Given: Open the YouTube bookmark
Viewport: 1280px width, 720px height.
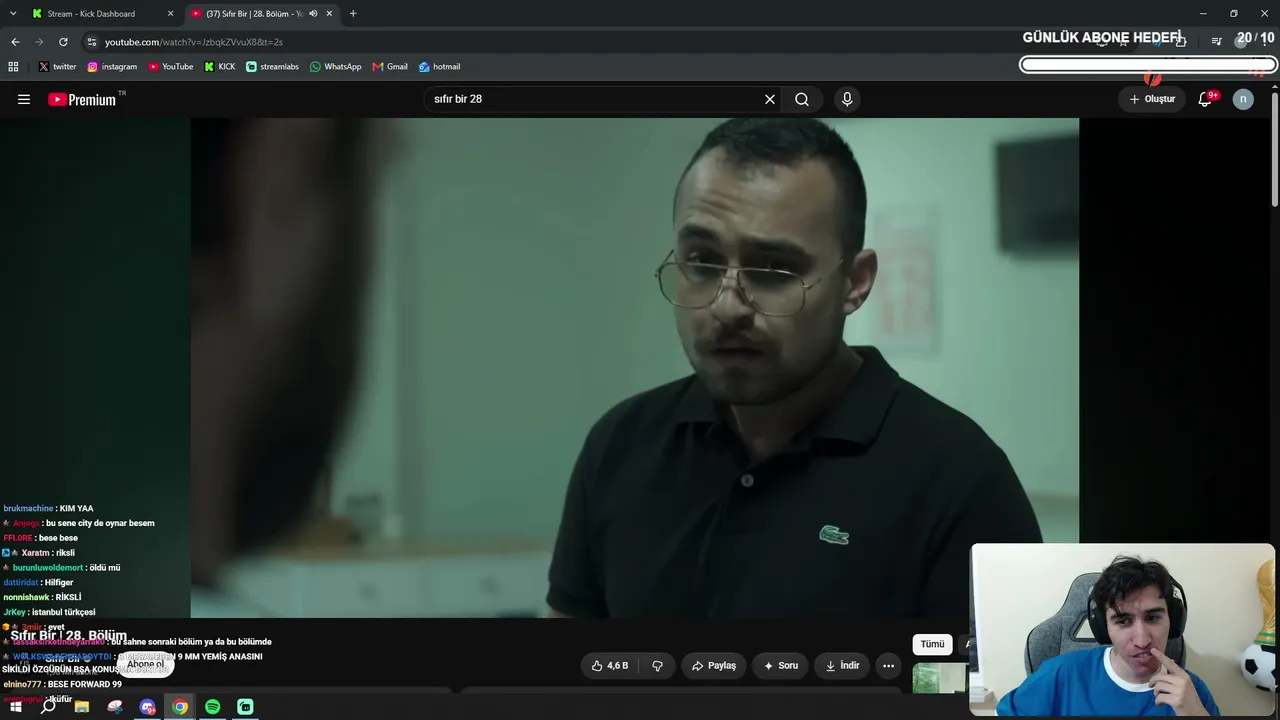Looking at the screenshot, I should 171,67.
